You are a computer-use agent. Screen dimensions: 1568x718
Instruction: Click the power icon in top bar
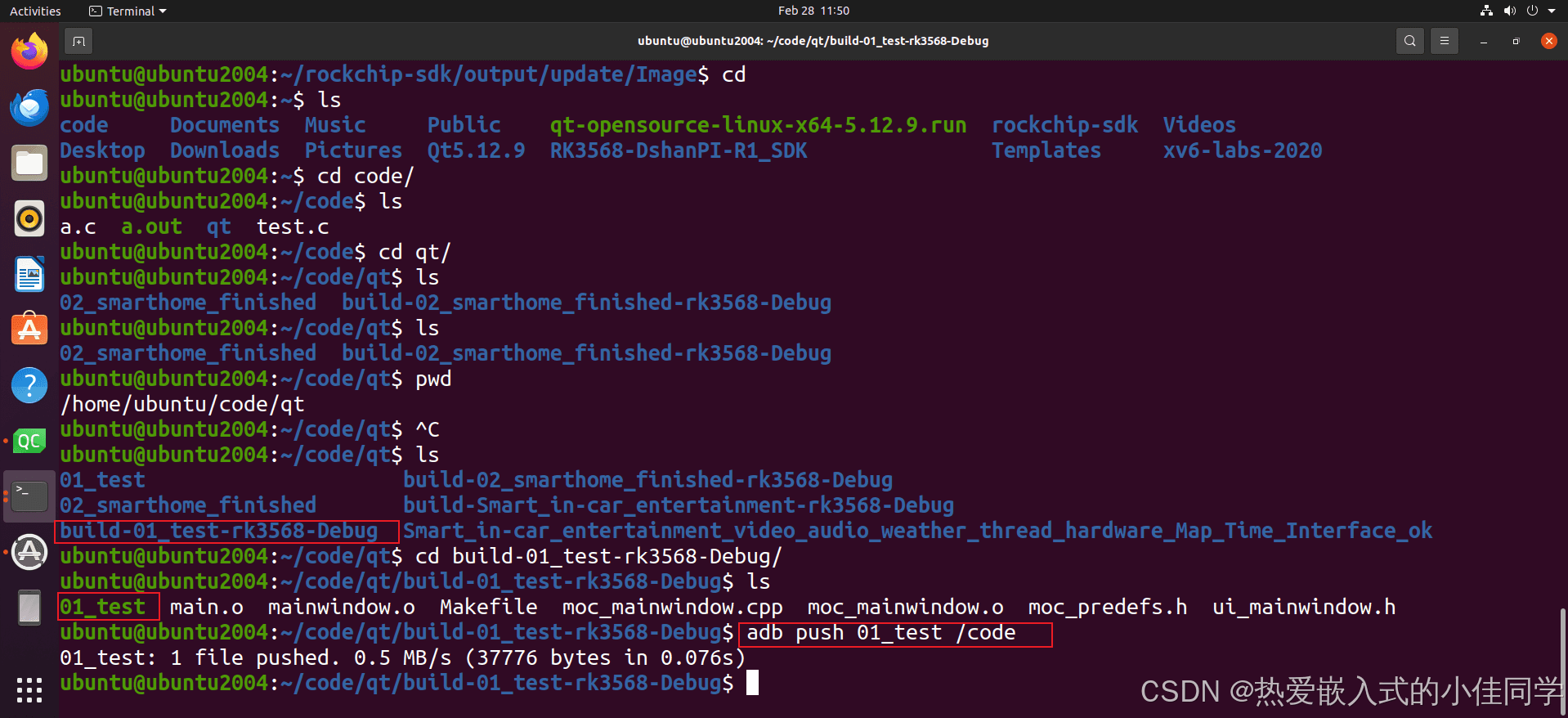1532,11
